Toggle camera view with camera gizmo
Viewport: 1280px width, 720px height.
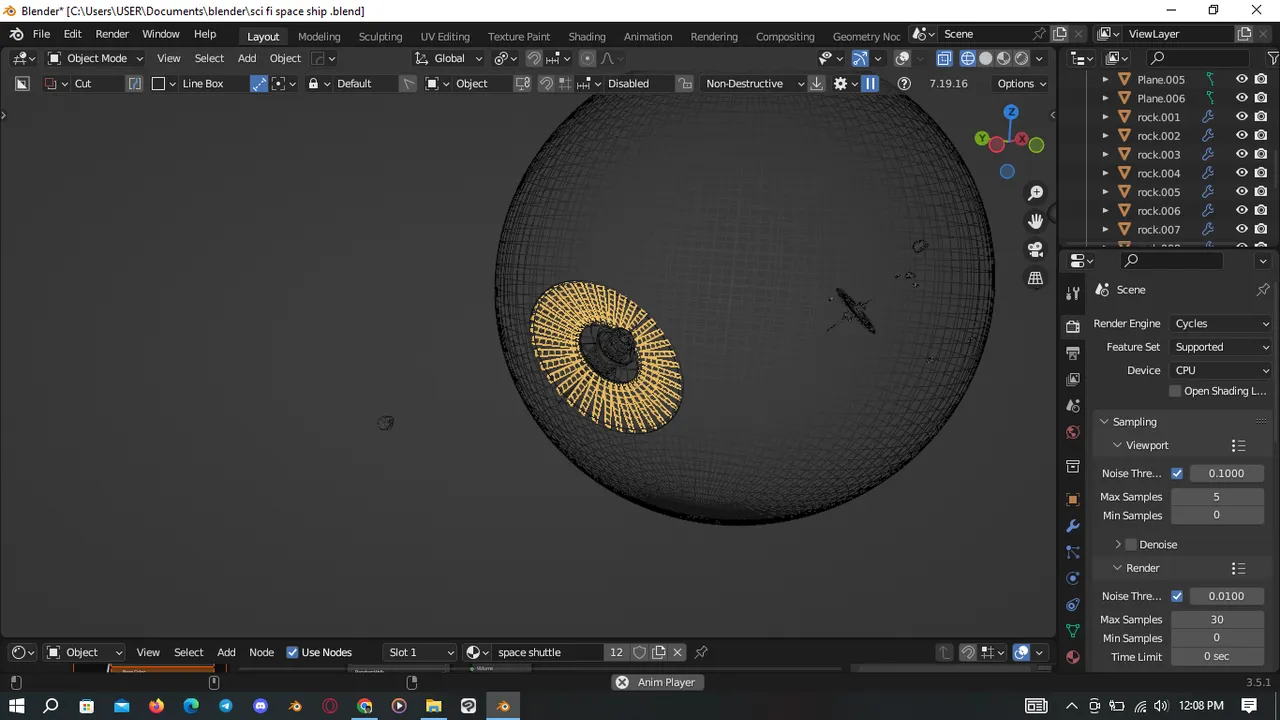[1036, 249]
